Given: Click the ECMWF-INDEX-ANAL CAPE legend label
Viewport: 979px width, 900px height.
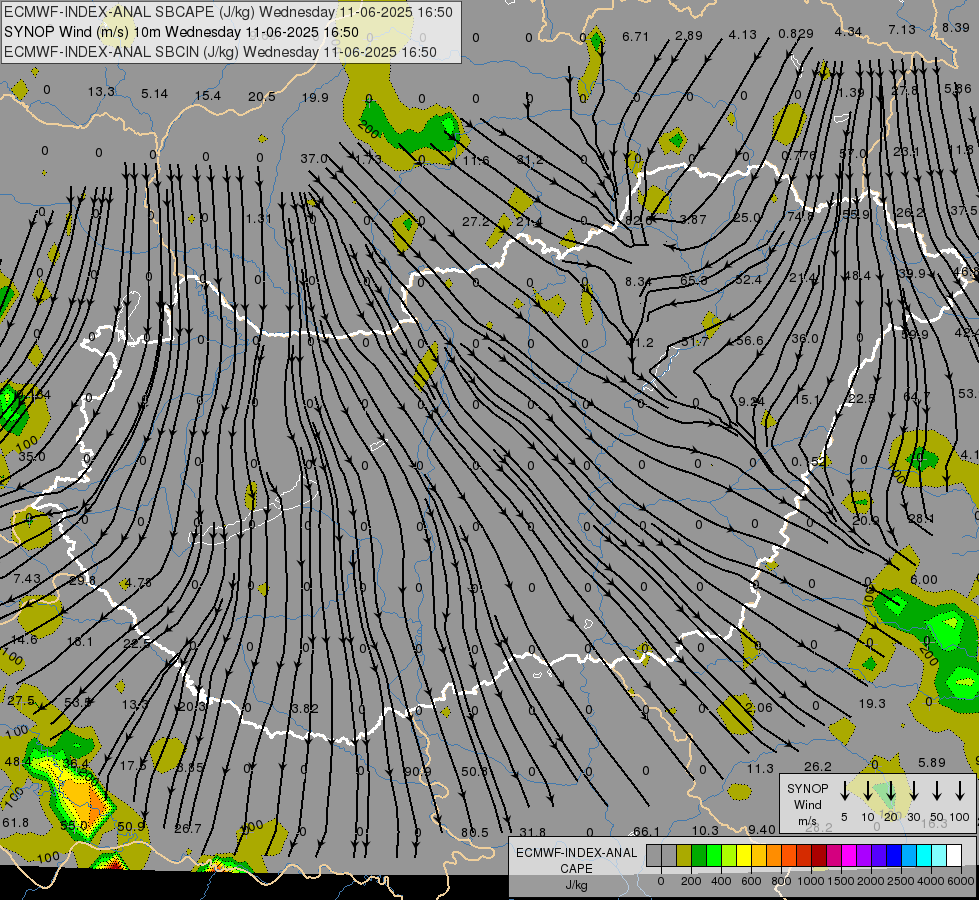Looking at the screenshot, I should coord(576,868).
